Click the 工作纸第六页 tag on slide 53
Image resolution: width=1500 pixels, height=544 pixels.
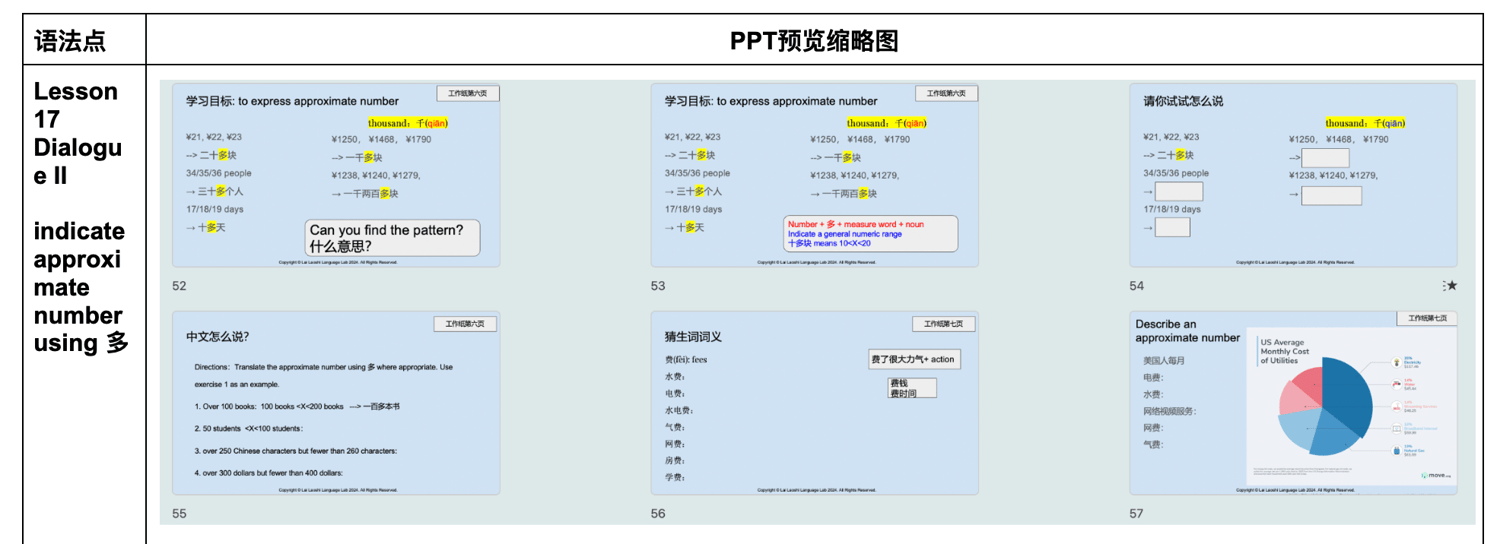(x=946, y=93)
